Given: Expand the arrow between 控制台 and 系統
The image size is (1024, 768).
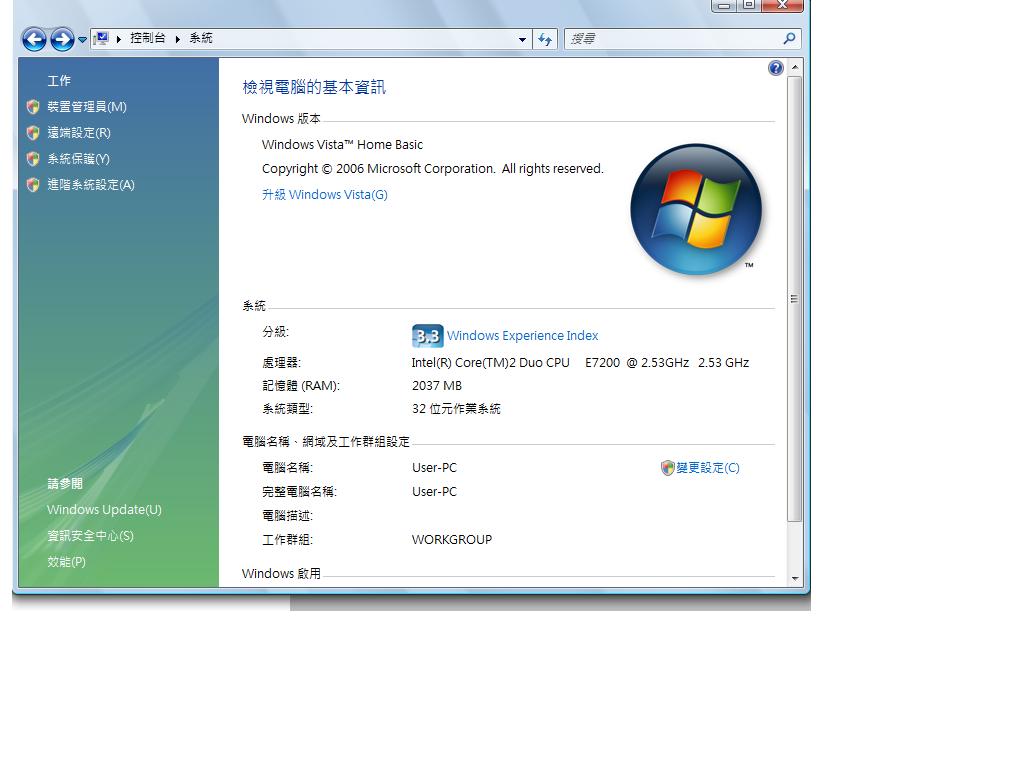Looking at the screenshot, I should [x=178, y=39].
